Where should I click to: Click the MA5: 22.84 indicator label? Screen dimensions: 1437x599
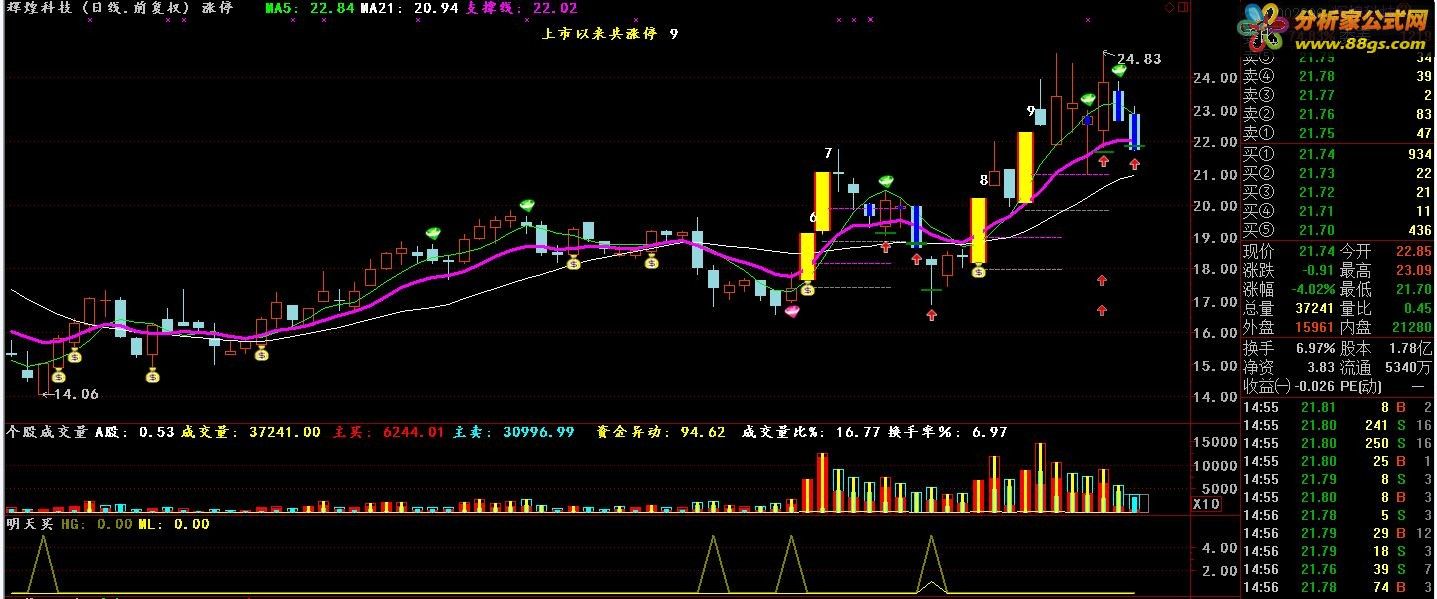tap(310, 7)
